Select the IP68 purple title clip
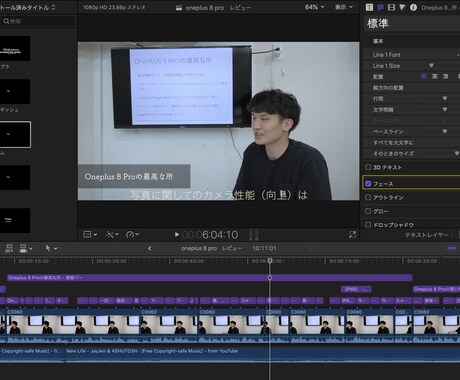 (x=356, y=289)
